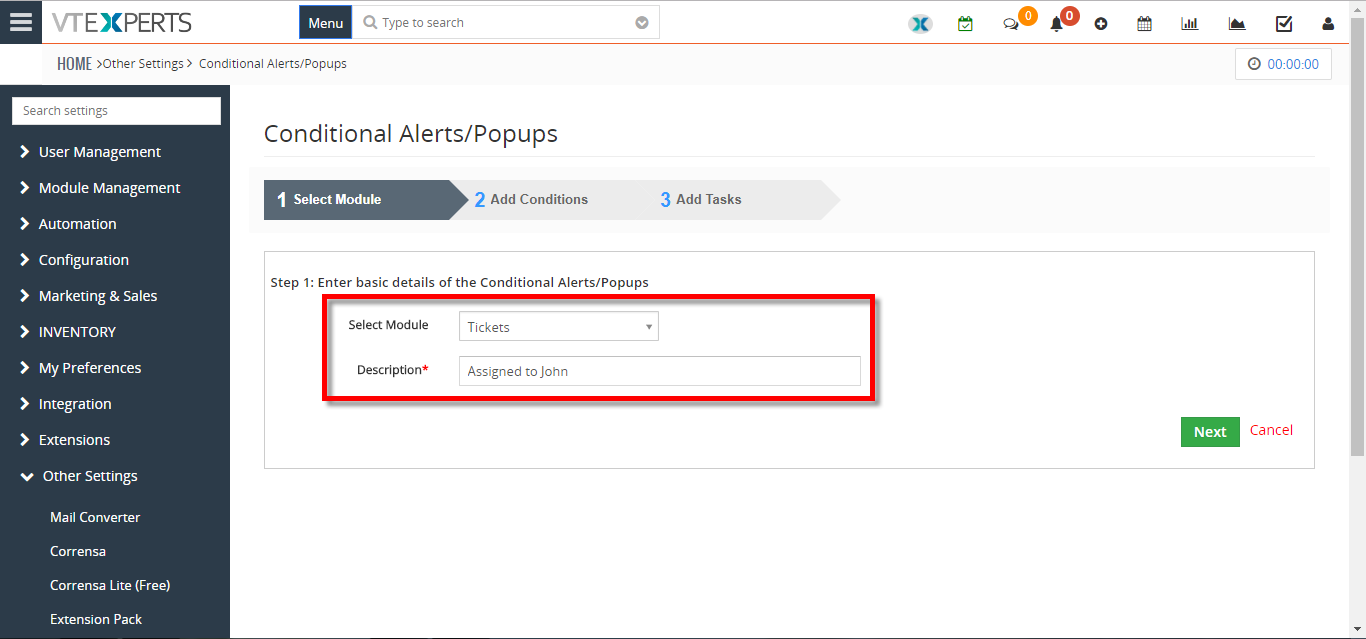Screen dimensions: 1366x639
Task: Open the Select Module Tickets dropdown
Action: click(559, 327)
